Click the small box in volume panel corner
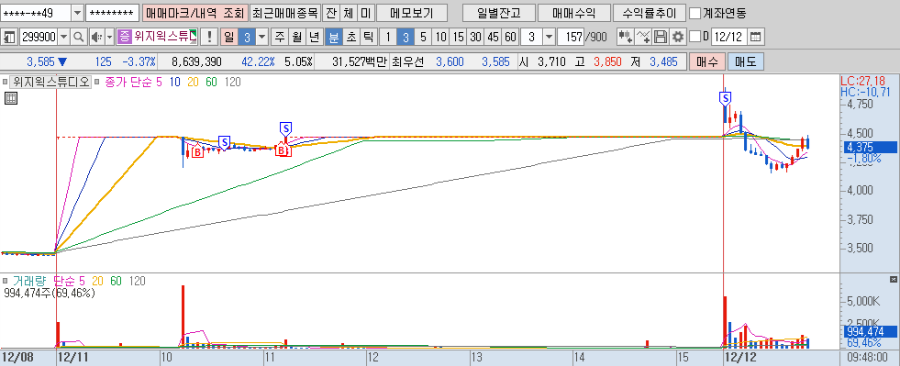This screenshot has width=900, height=366. [x=893, y=279]
